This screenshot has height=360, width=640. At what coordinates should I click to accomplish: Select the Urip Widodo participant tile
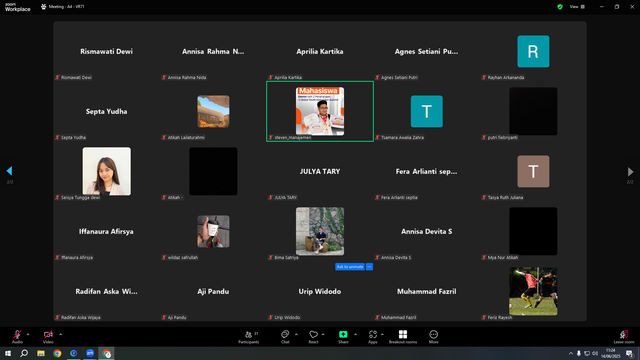(320, 291)
